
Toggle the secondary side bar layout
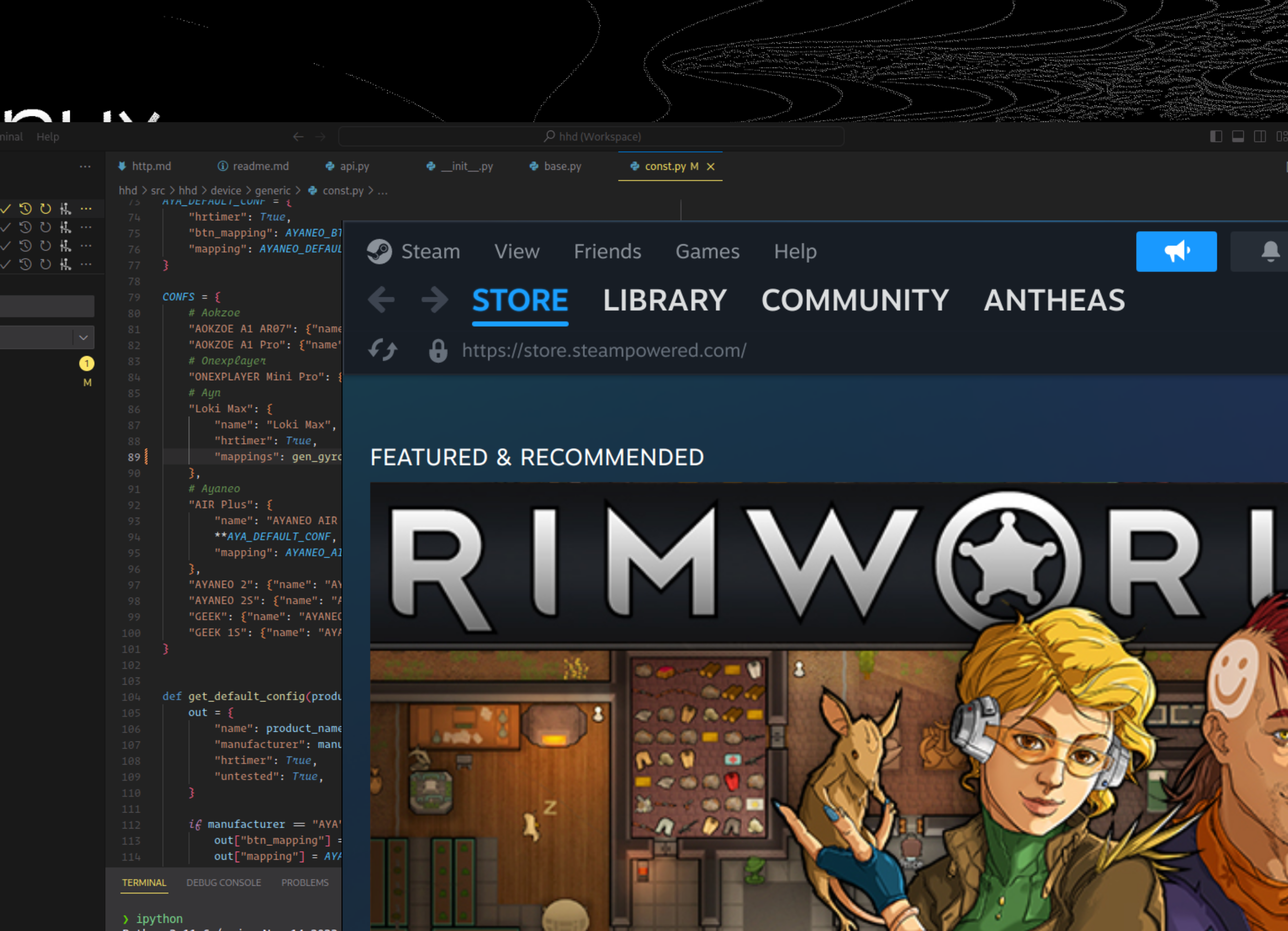coord(1260,136)
